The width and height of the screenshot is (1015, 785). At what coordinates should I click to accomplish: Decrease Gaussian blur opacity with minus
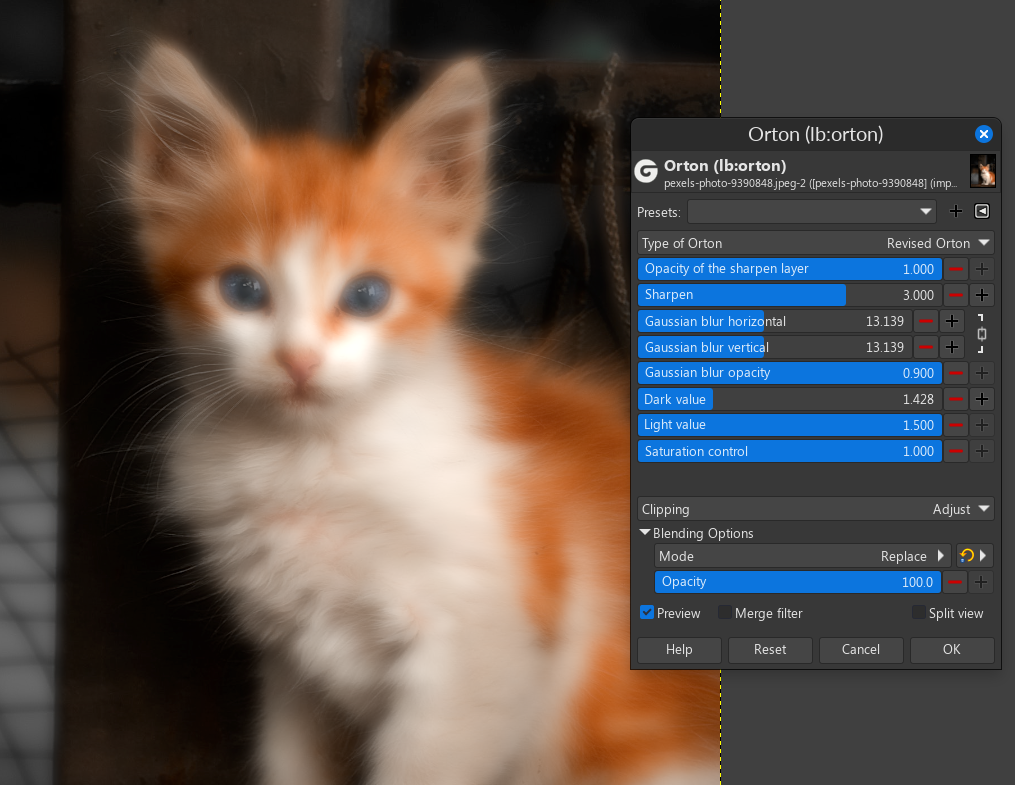coord(955,373)
